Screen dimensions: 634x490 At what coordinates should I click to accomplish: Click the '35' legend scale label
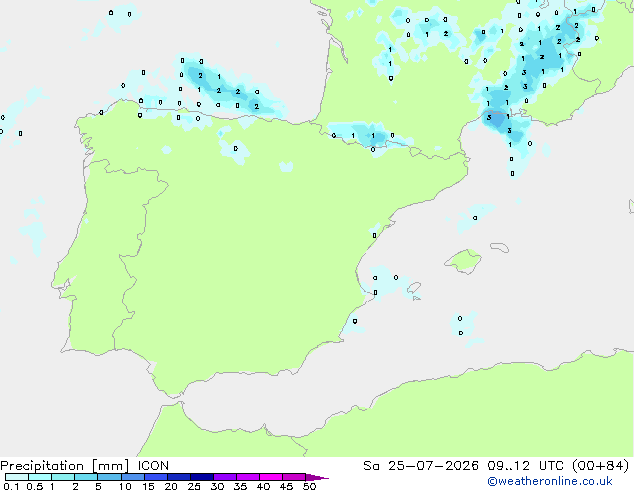(x=240, y=486)
